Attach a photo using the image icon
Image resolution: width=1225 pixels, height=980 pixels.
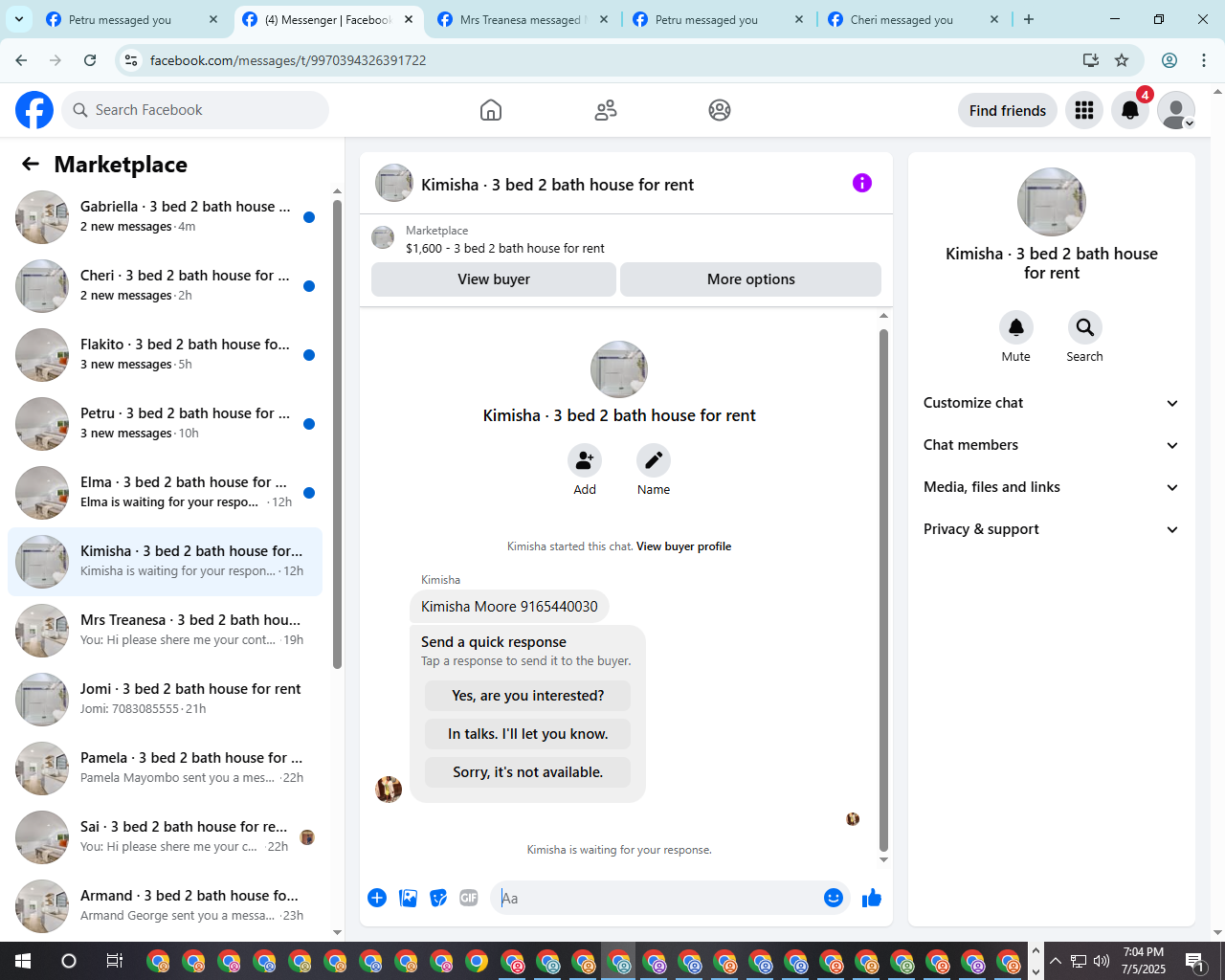tap(408, 898)
